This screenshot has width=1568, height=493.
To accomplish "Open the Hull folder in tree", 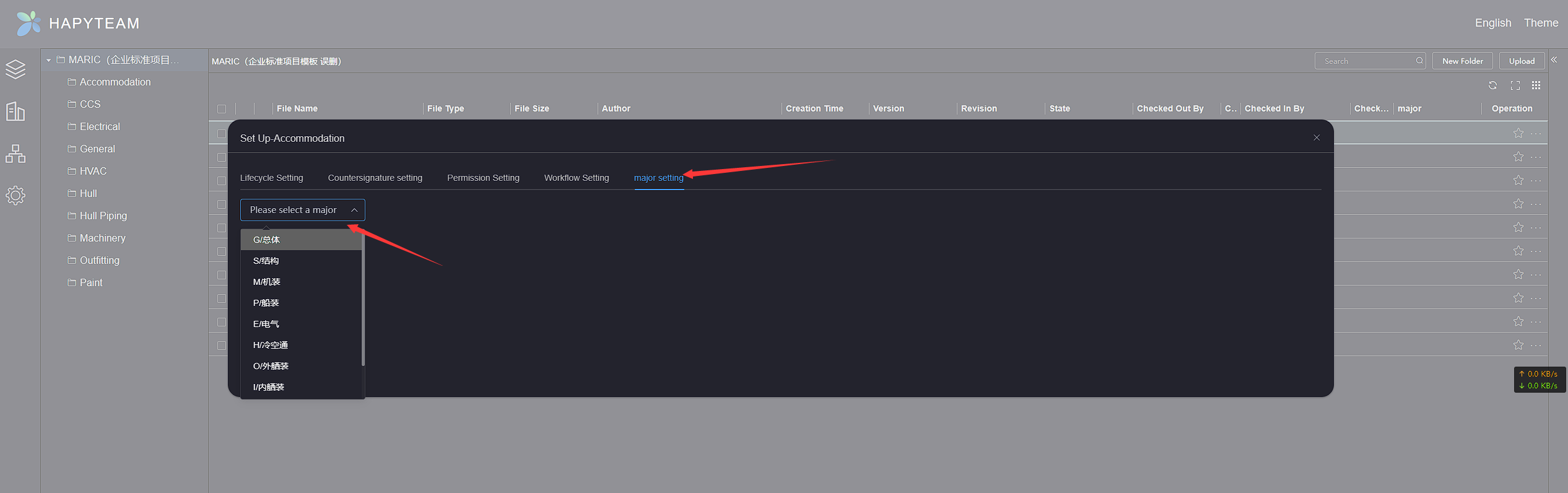I will click(x=88, y=193).
